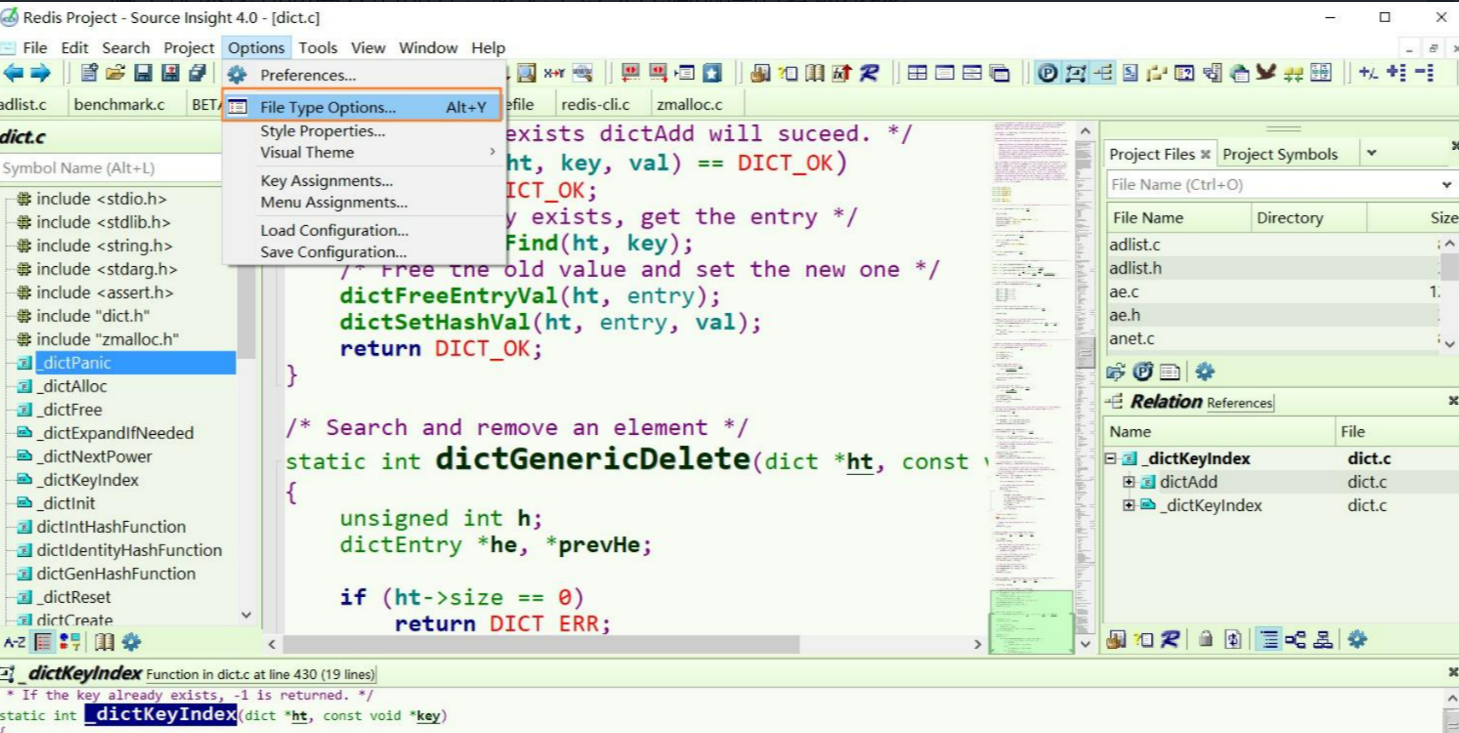Screen dimensions: 1459x733
Task: Toggle Relation panel outline view icon
Action: tap(1269, 639)
